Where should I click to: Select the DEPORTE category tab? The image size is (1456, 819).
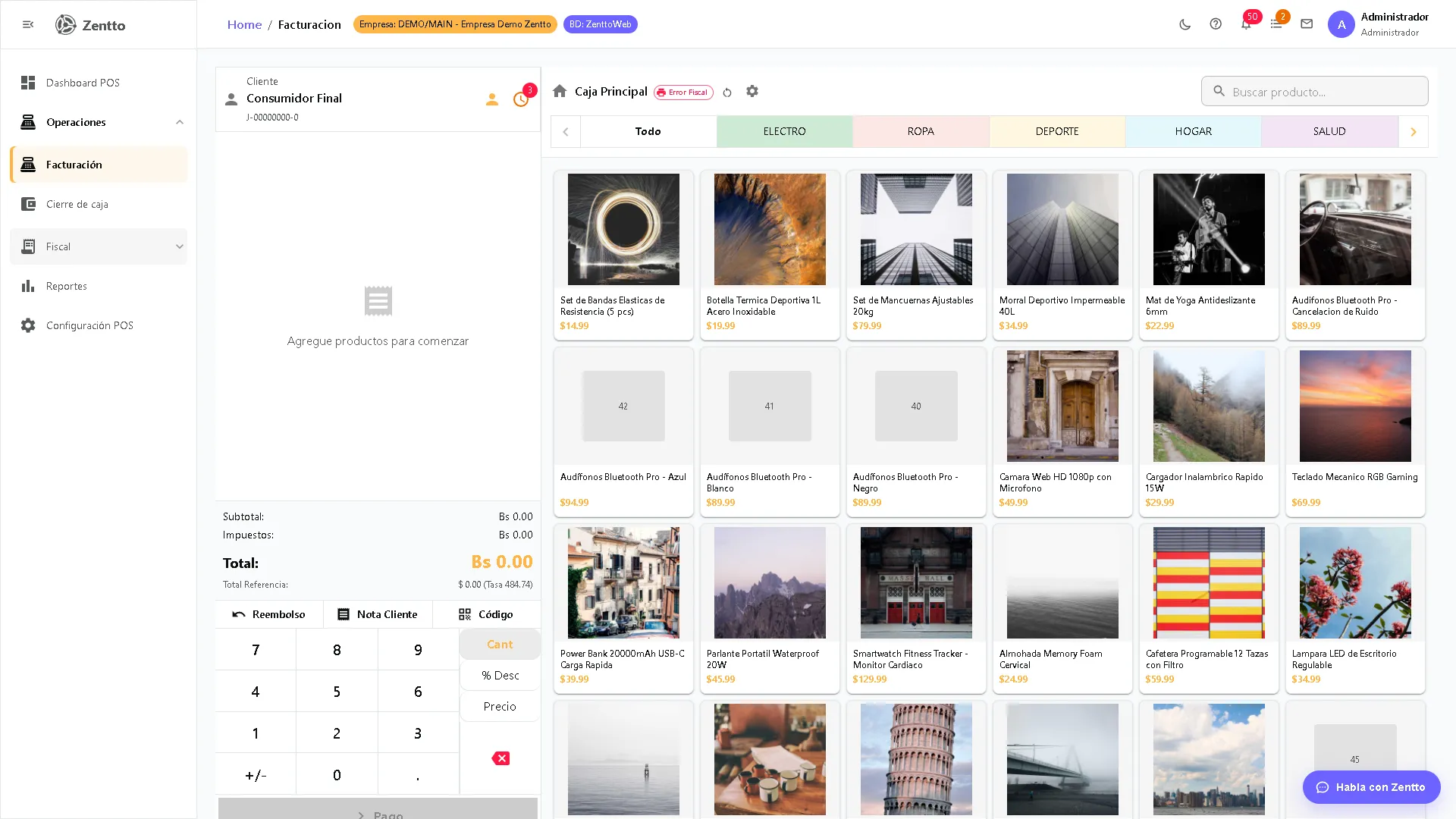1057,132
